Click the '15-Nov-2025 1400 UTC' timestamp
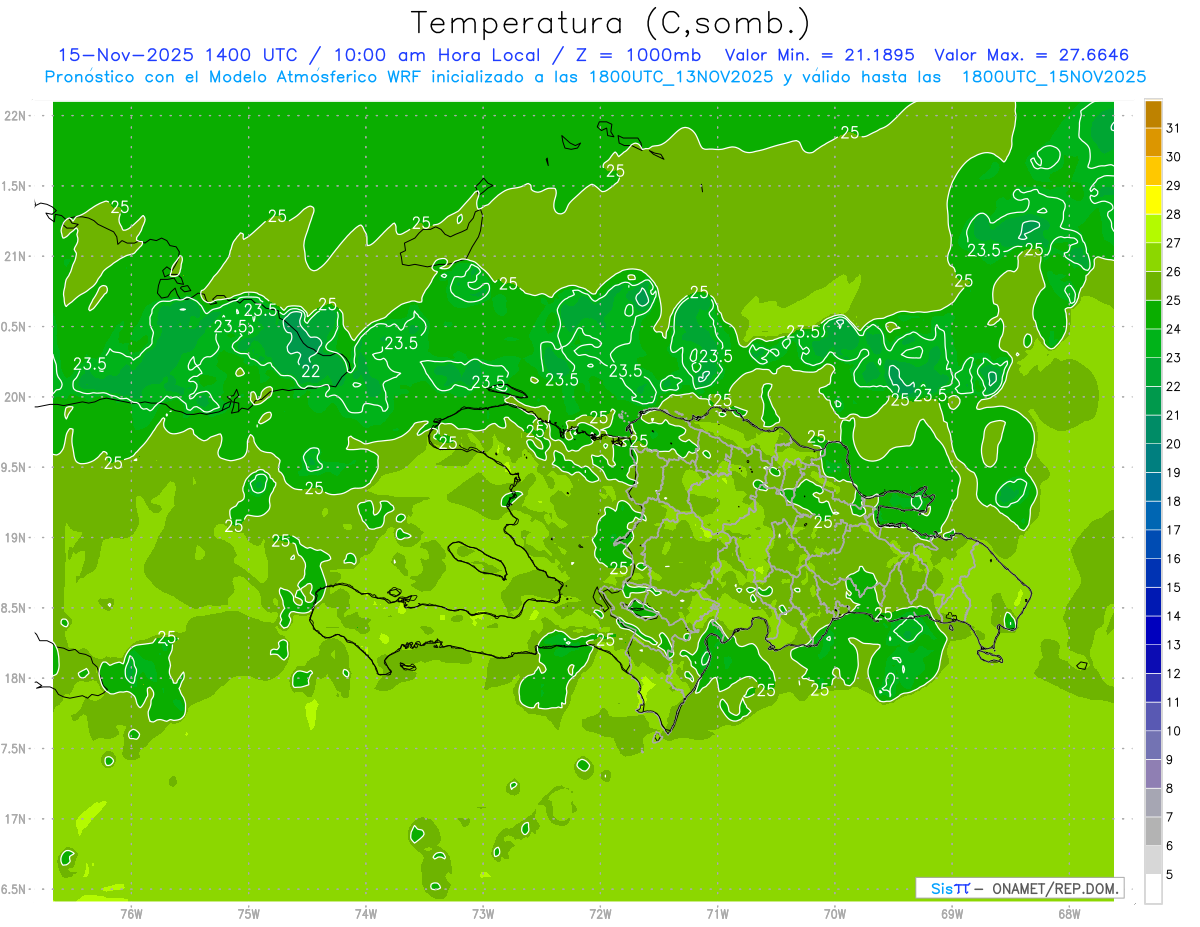This screenshot has height=927, width=1200. click(x=177, y=55)
